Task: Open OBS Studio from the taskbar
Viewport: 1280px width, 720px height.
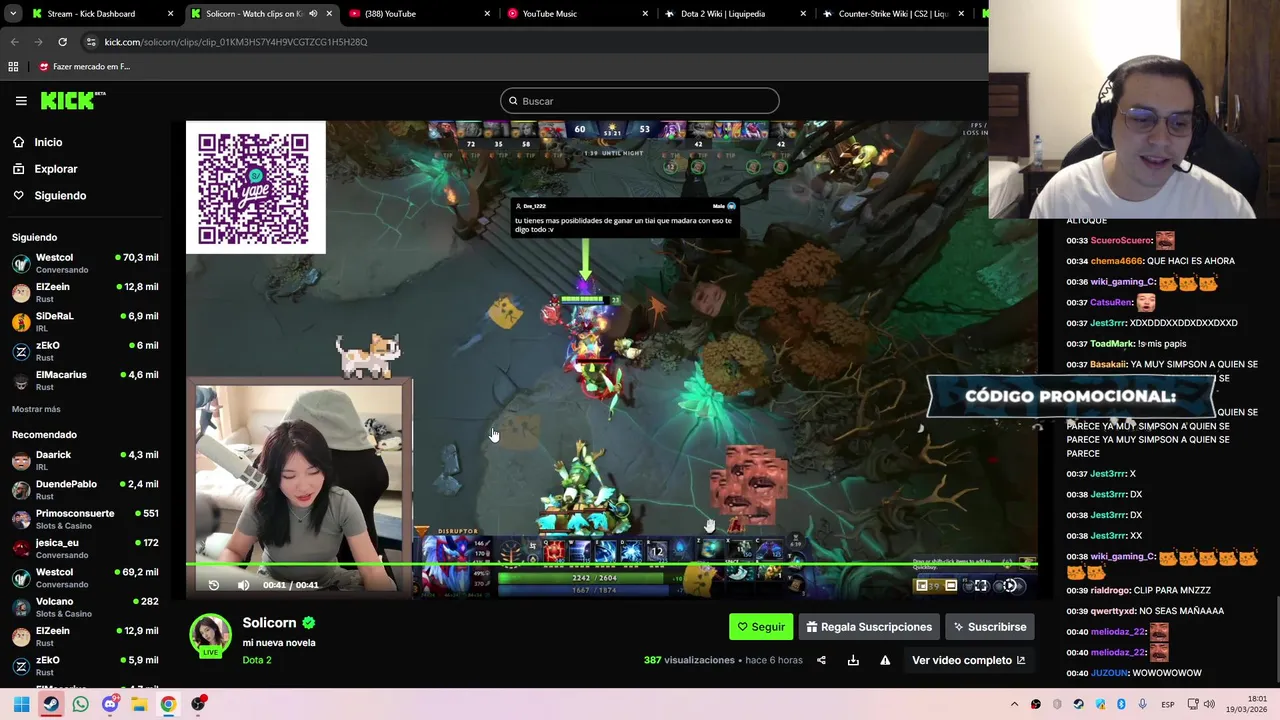Action: click(198, 704)
